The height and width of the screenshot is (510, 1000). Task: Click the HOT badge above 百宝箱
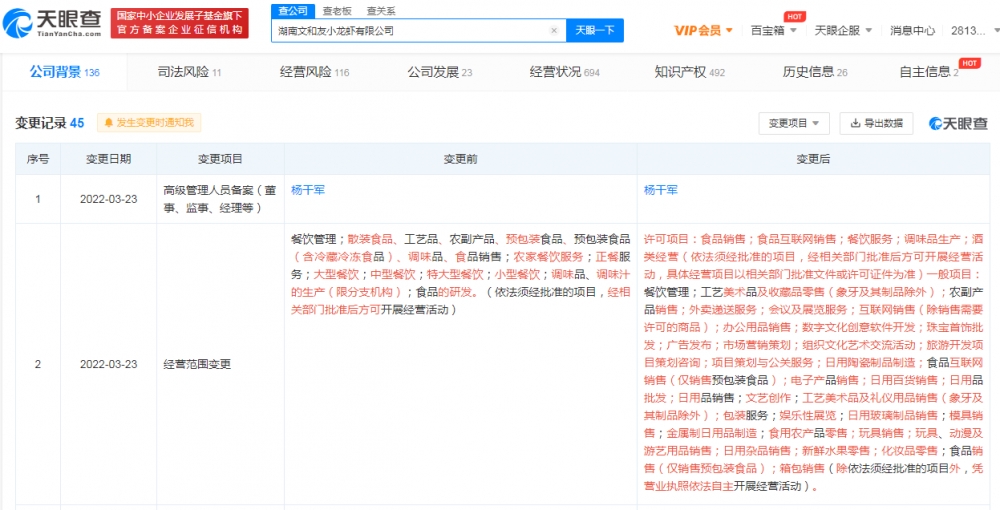(x=795, y=16)
